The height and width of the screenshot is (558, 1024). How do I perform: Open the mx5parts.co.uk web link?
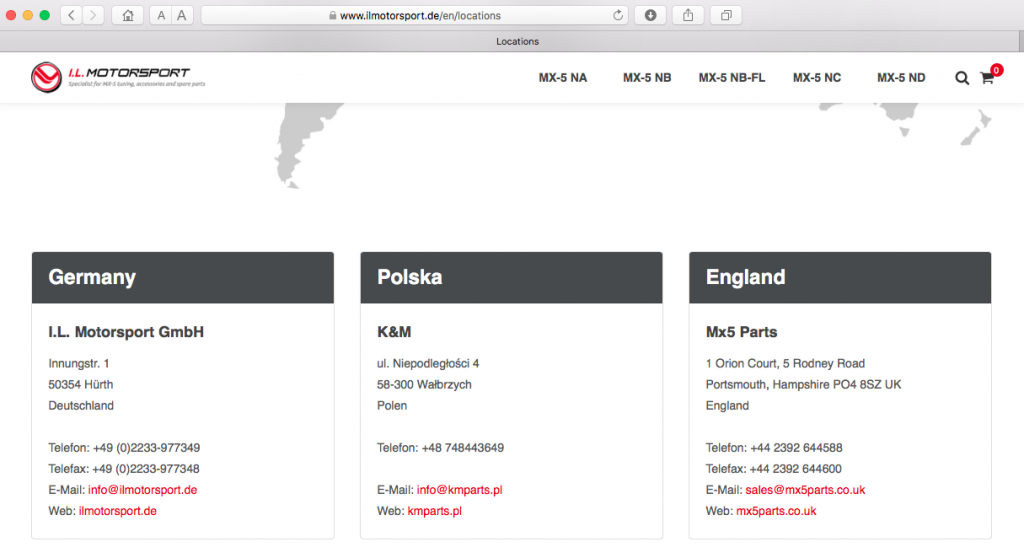(x=776, y=511)
